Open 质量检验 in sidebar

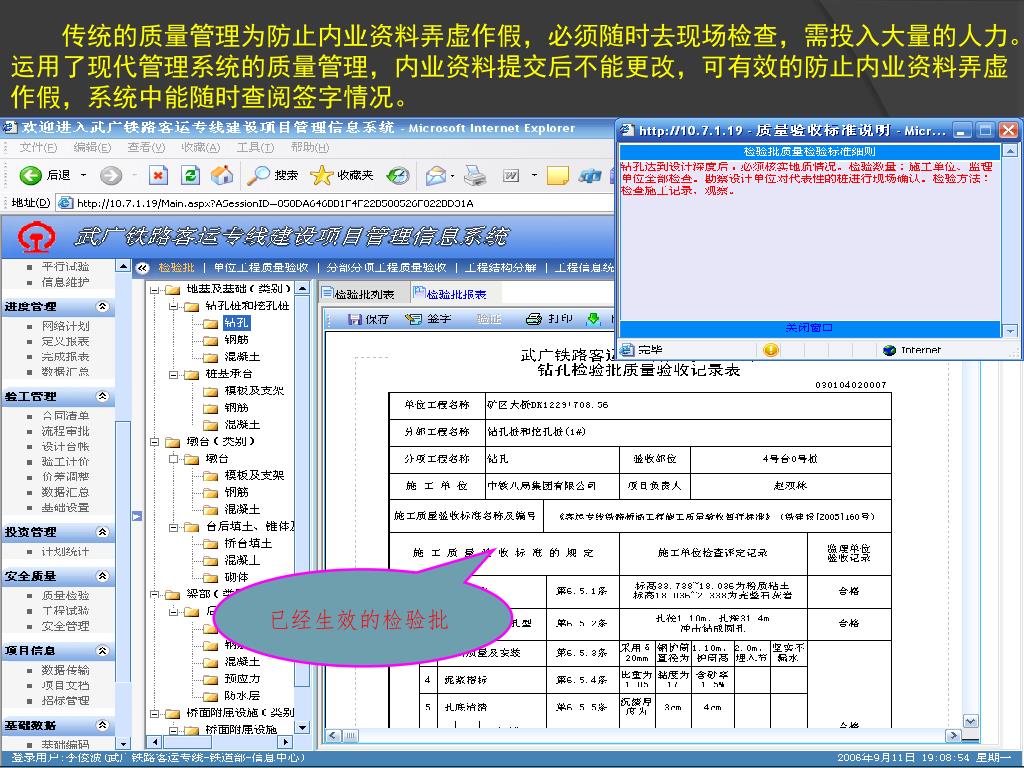[65, 596]
